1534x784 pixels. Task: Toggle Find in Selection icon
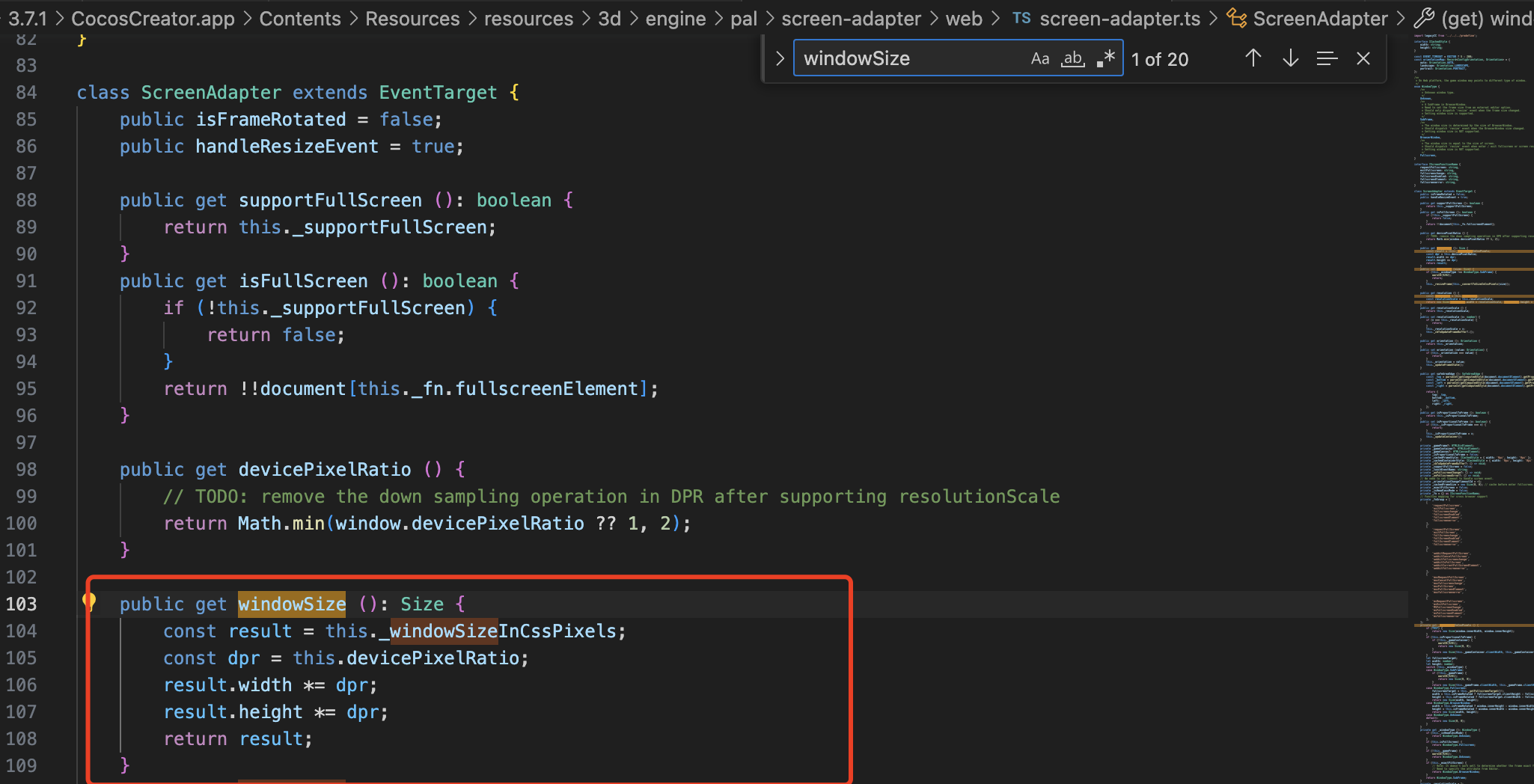(1327, 58)
